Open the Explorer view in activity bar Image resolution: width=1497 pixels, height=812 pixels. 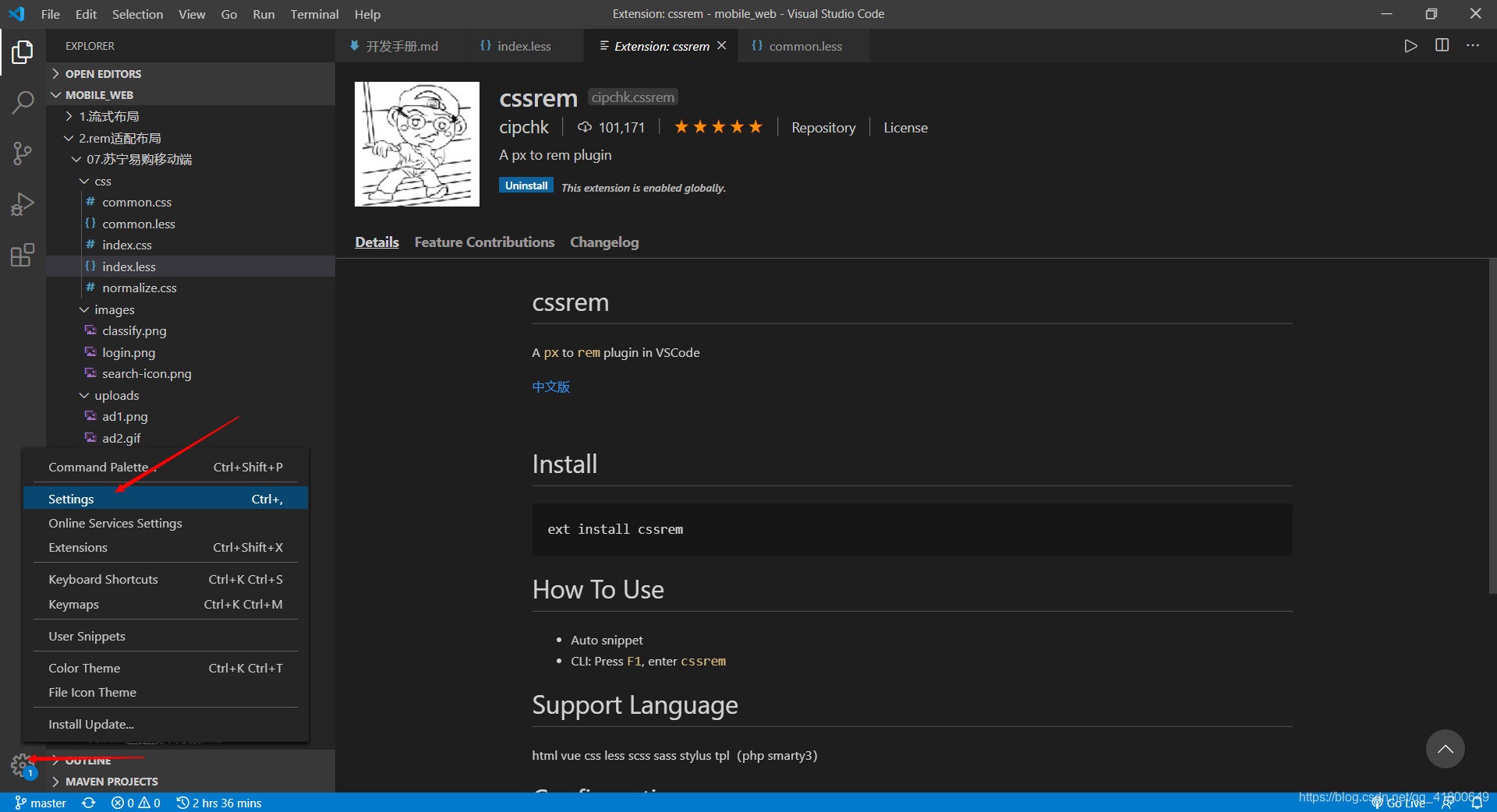pos(23,52)
